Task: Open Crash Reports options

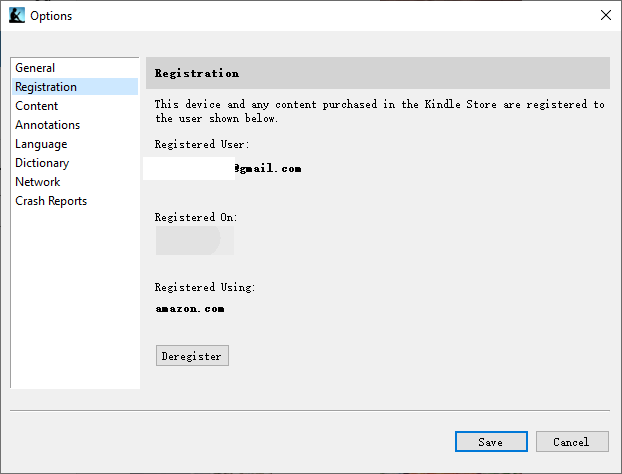Action: tap(75, 201)
